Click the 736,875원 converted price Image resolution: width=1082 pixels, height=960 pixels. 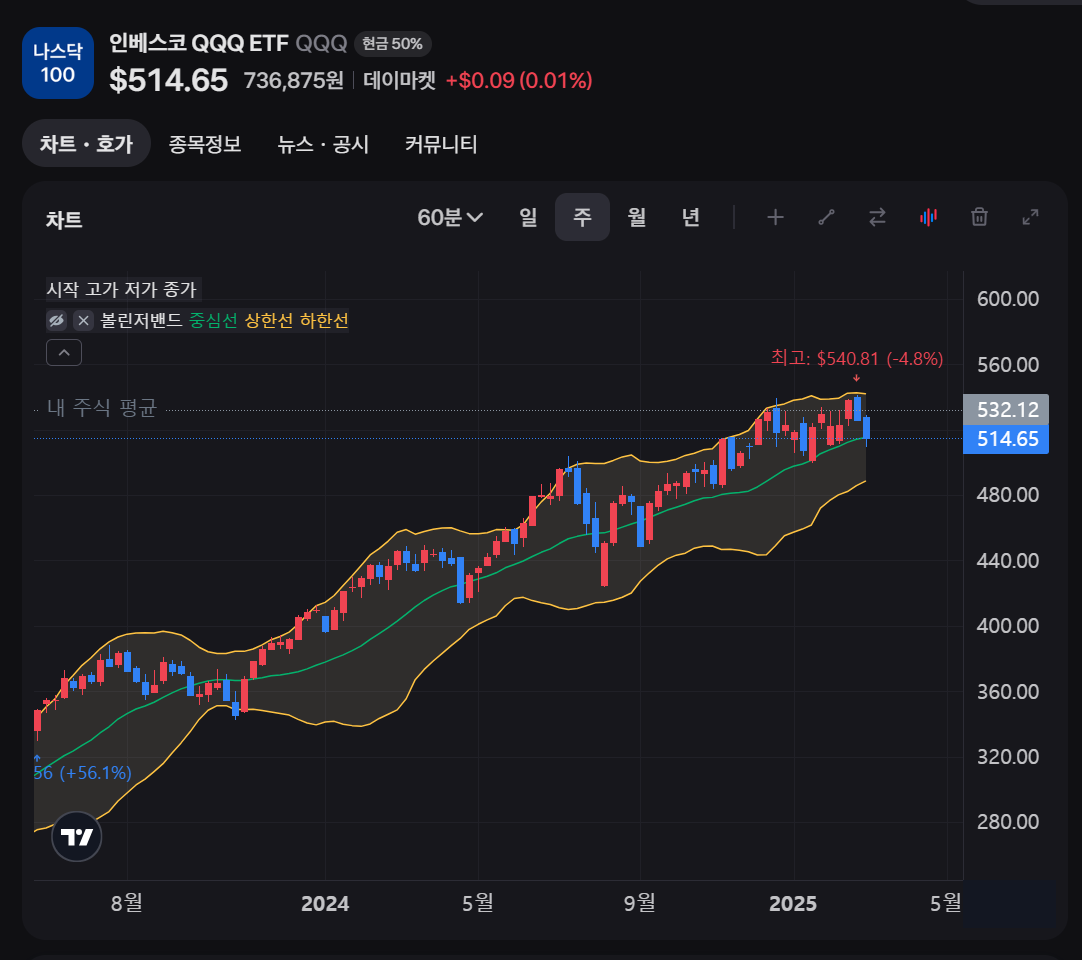tap(293, 81)
